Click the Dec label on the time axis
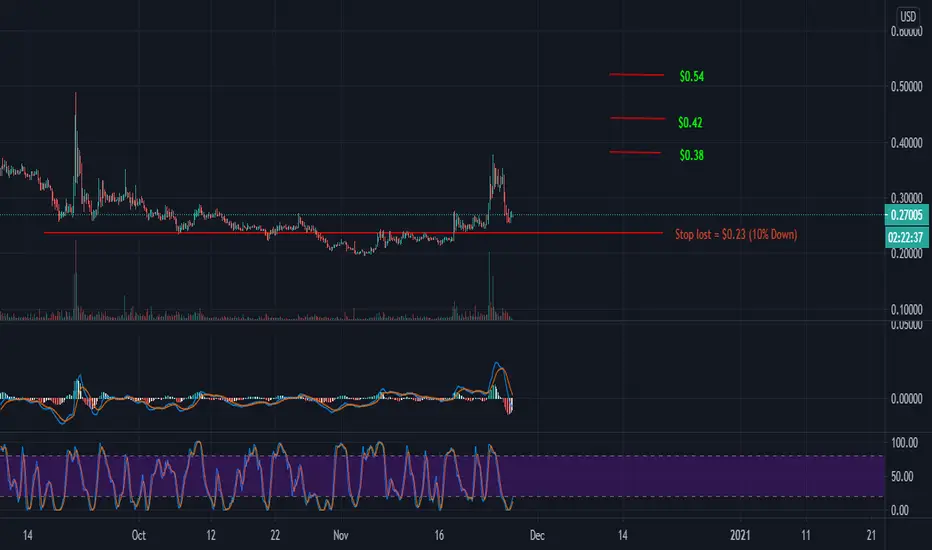 tap(537, 535)
